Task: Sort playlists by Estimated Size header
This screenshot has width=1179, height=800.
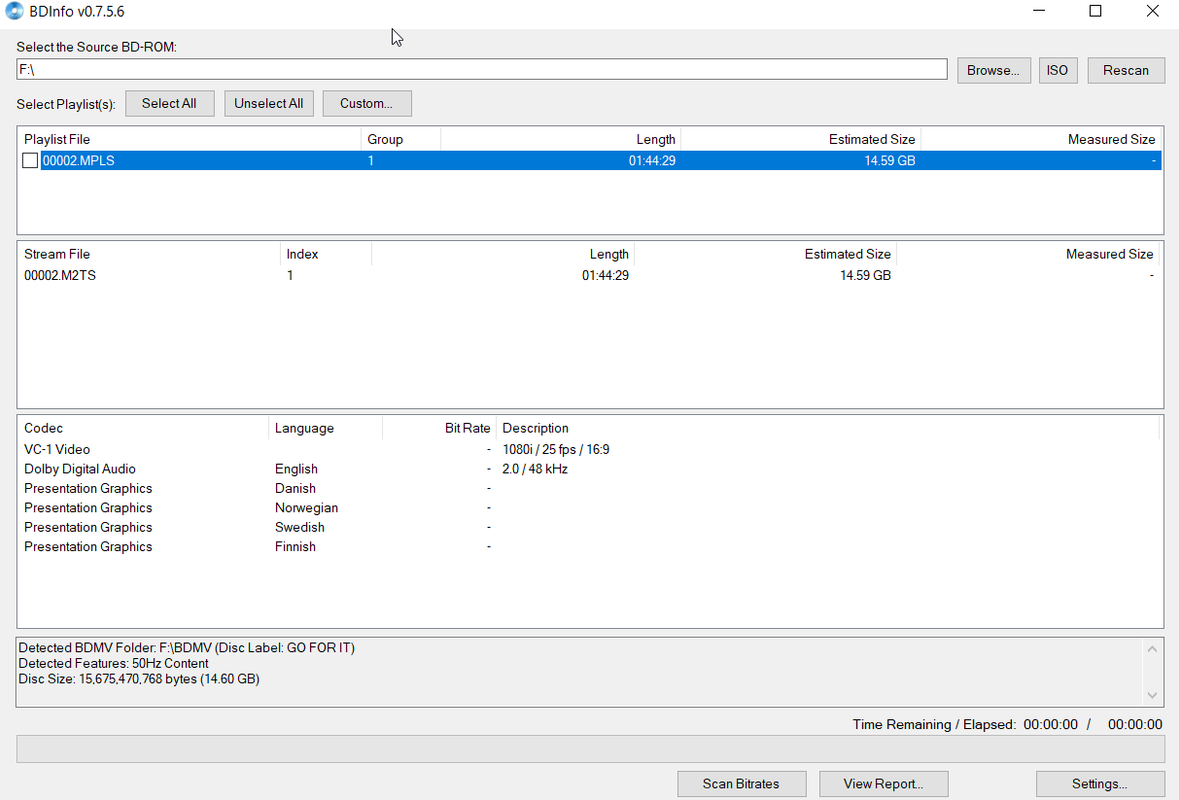Action: [801, 139]
